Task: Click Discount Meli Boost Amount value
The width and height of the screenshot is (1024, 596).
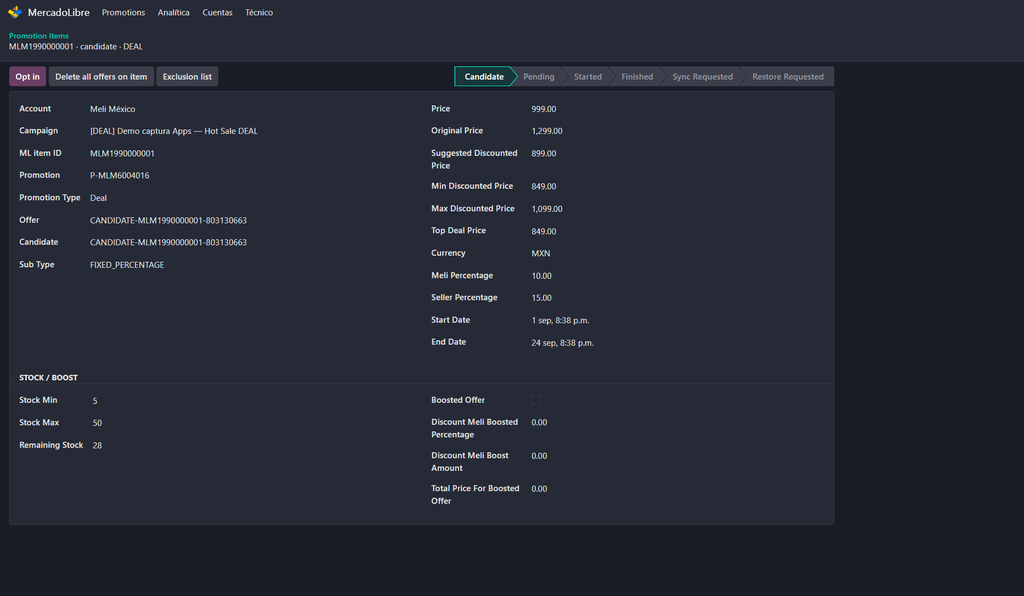Action: pos(539,456)
